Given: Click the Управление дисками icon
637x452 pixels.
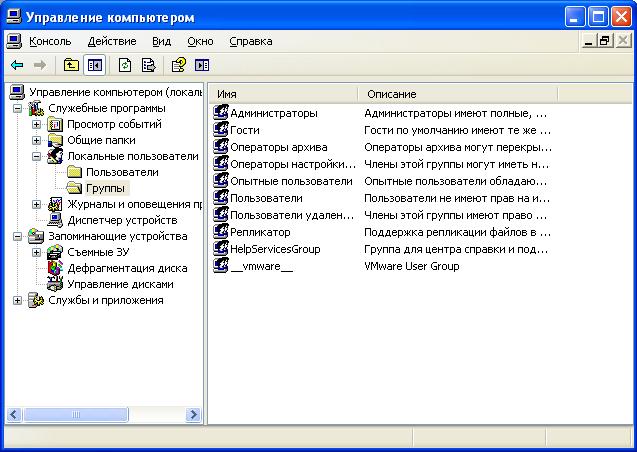Looking at the screenshot, I should coord(55,284).
